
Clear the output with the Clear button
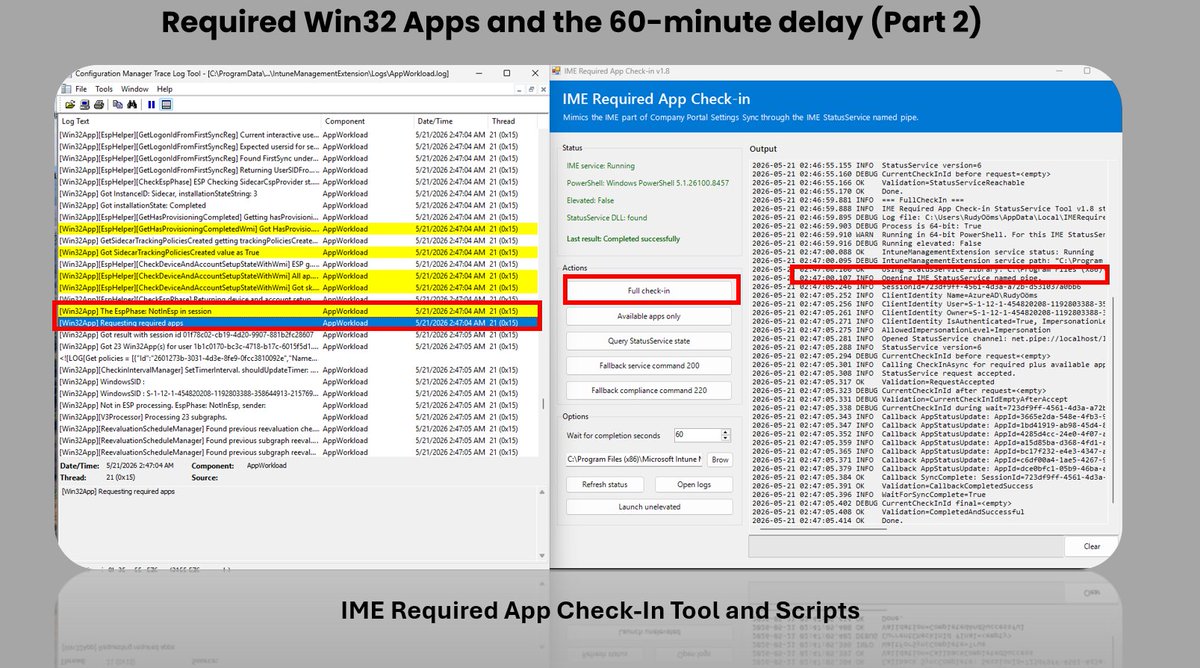1092,546
